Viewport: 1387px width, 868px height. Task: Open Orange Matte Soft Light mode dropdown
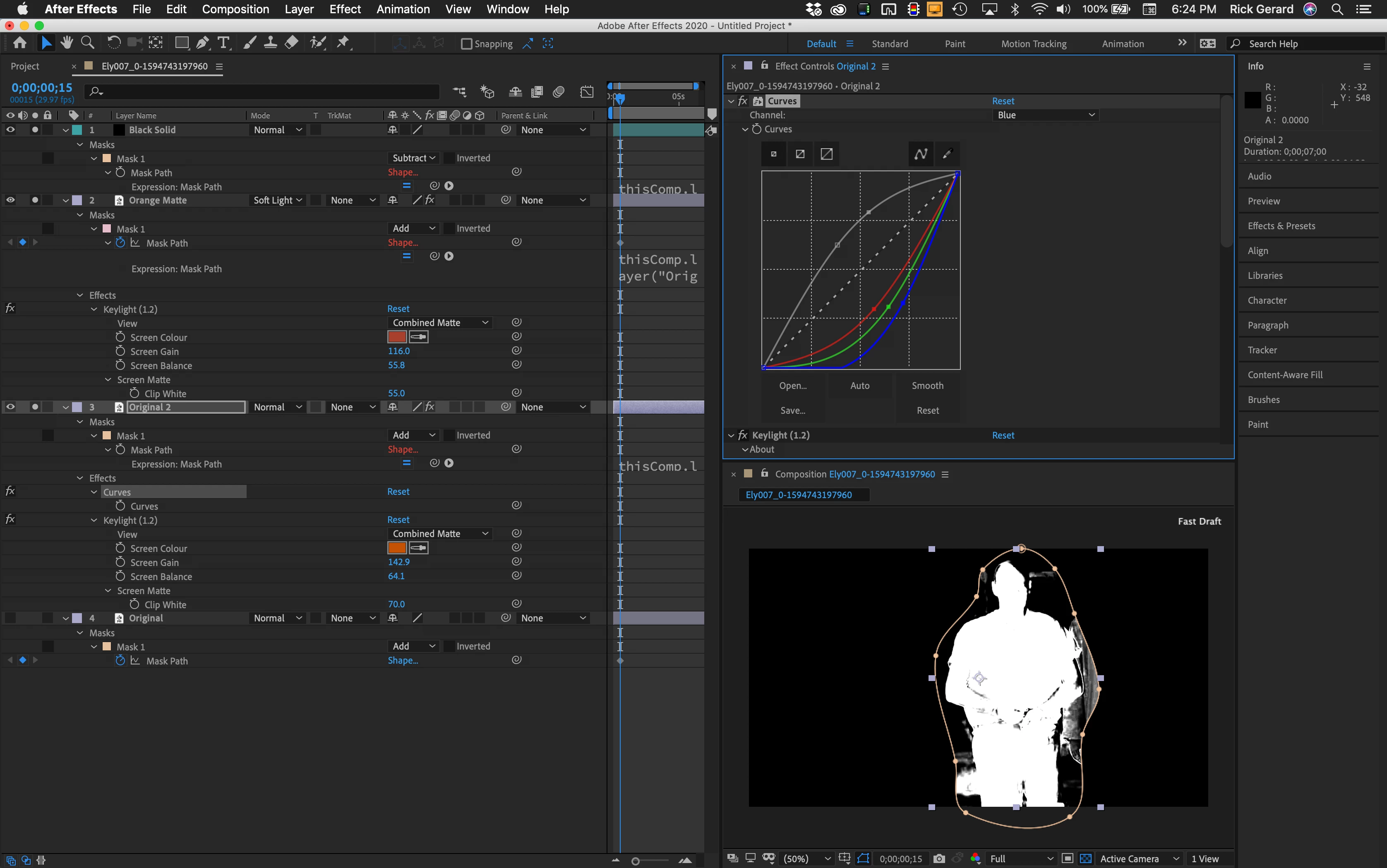click(278, 200)
